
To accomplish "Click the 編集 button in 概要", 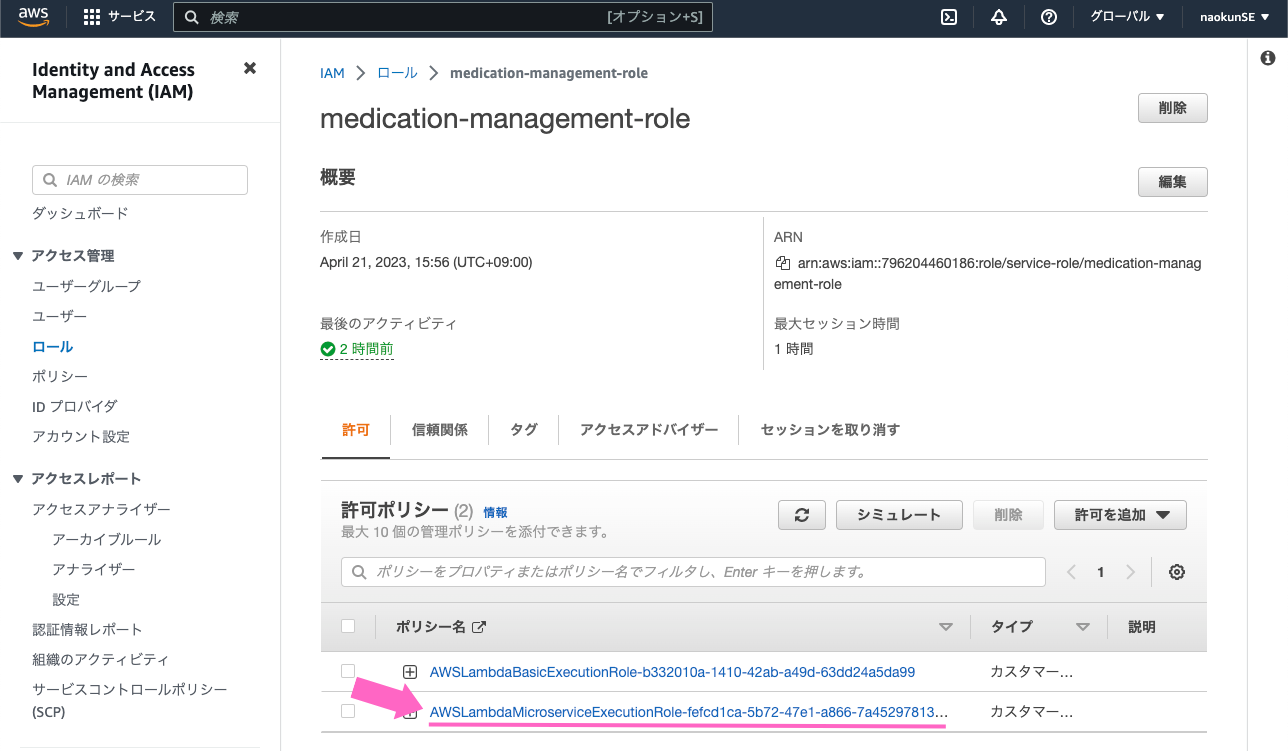I will [x=1173, y=182].
